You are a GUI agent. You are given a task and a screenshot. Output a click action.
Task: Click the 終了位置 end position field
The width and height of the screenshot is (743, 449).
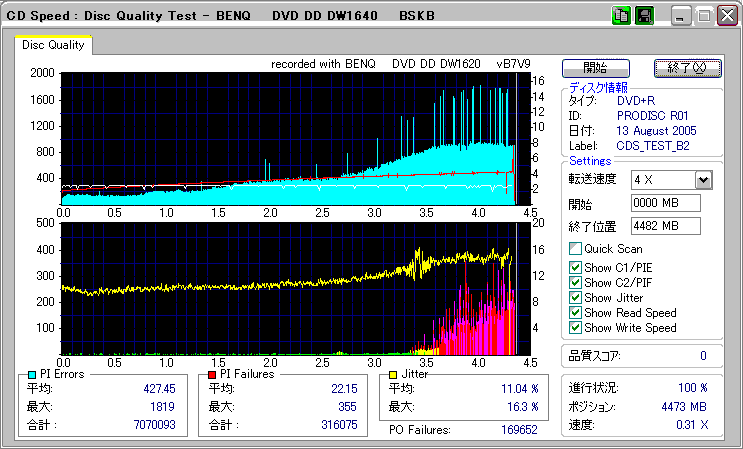[666, 226]
